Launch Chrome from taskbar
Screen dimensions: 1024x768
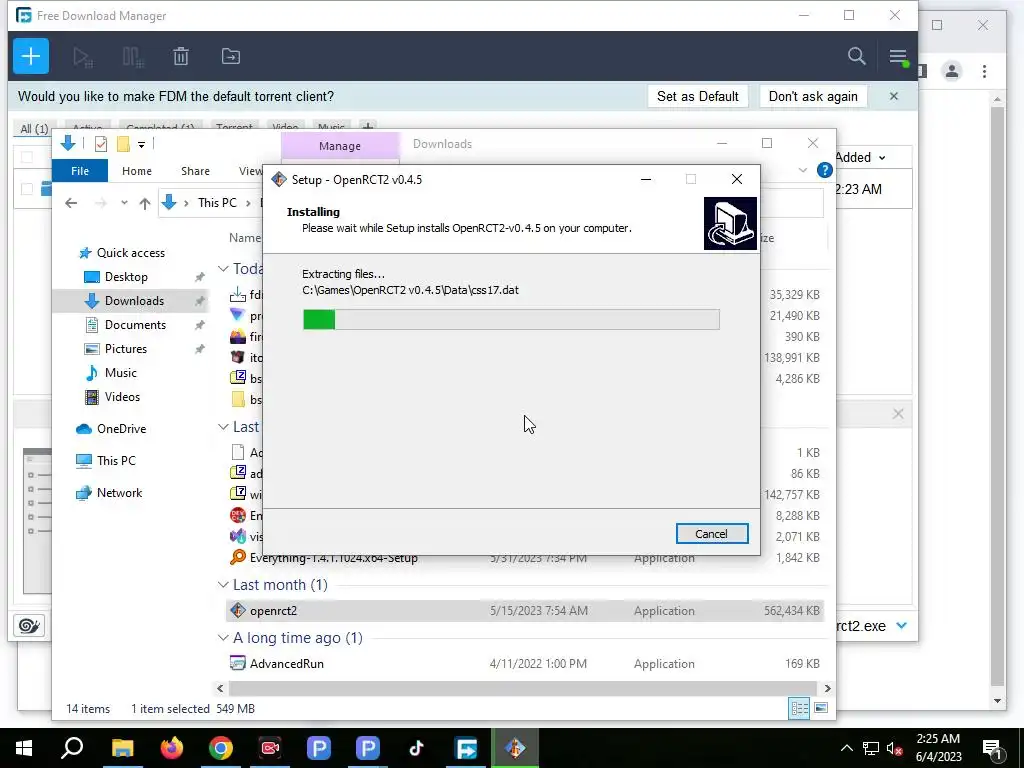[221, 748]
